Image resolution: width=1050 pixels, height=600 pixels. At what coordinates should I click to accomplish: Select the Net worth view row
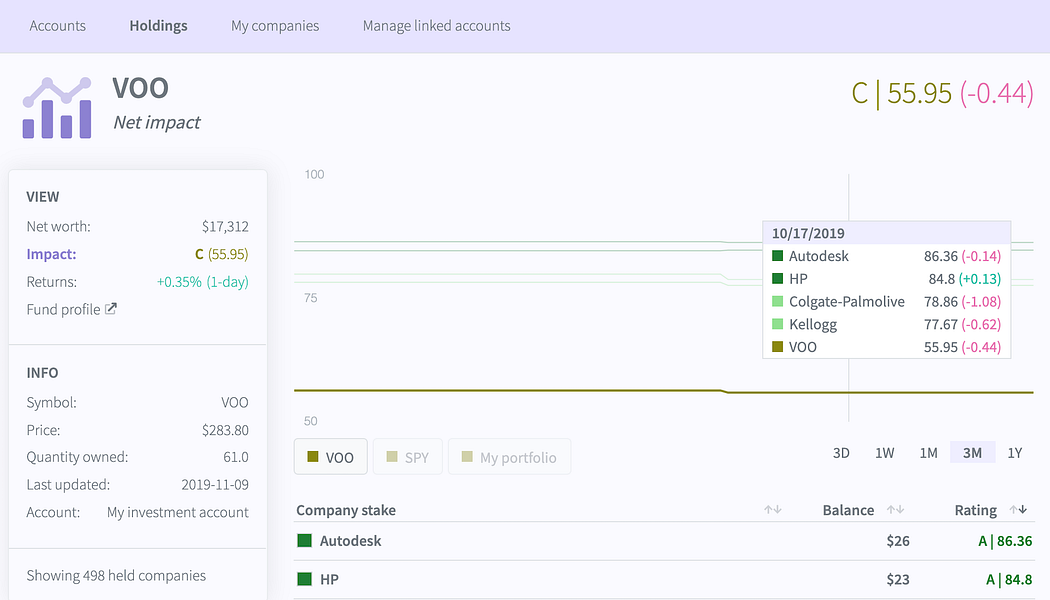137,226
